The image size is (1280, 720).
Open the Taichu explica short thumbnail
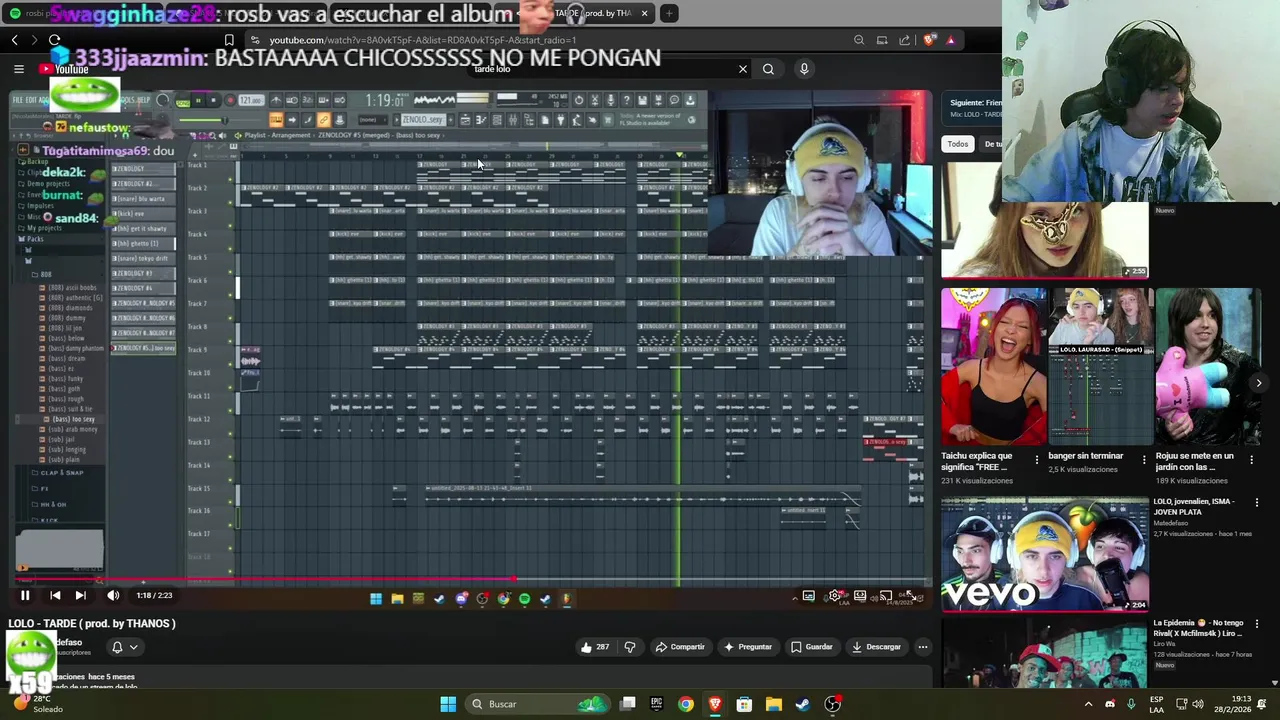pos(993,367)
